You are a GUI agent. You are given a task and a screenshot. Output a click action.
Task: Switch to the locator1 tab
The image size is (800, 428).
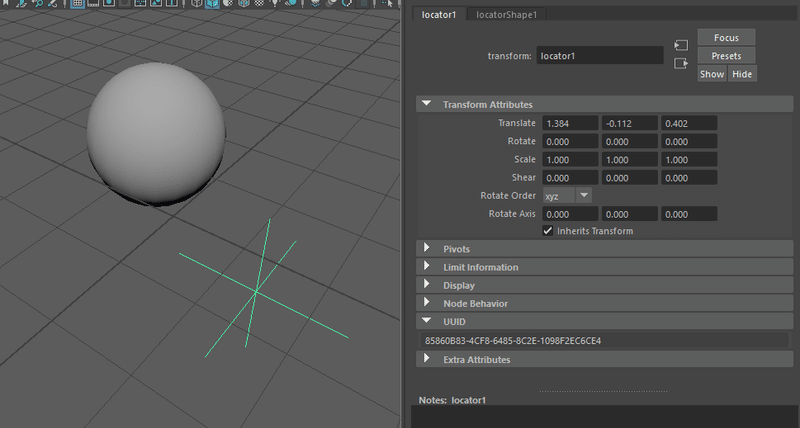click(439, 15)
